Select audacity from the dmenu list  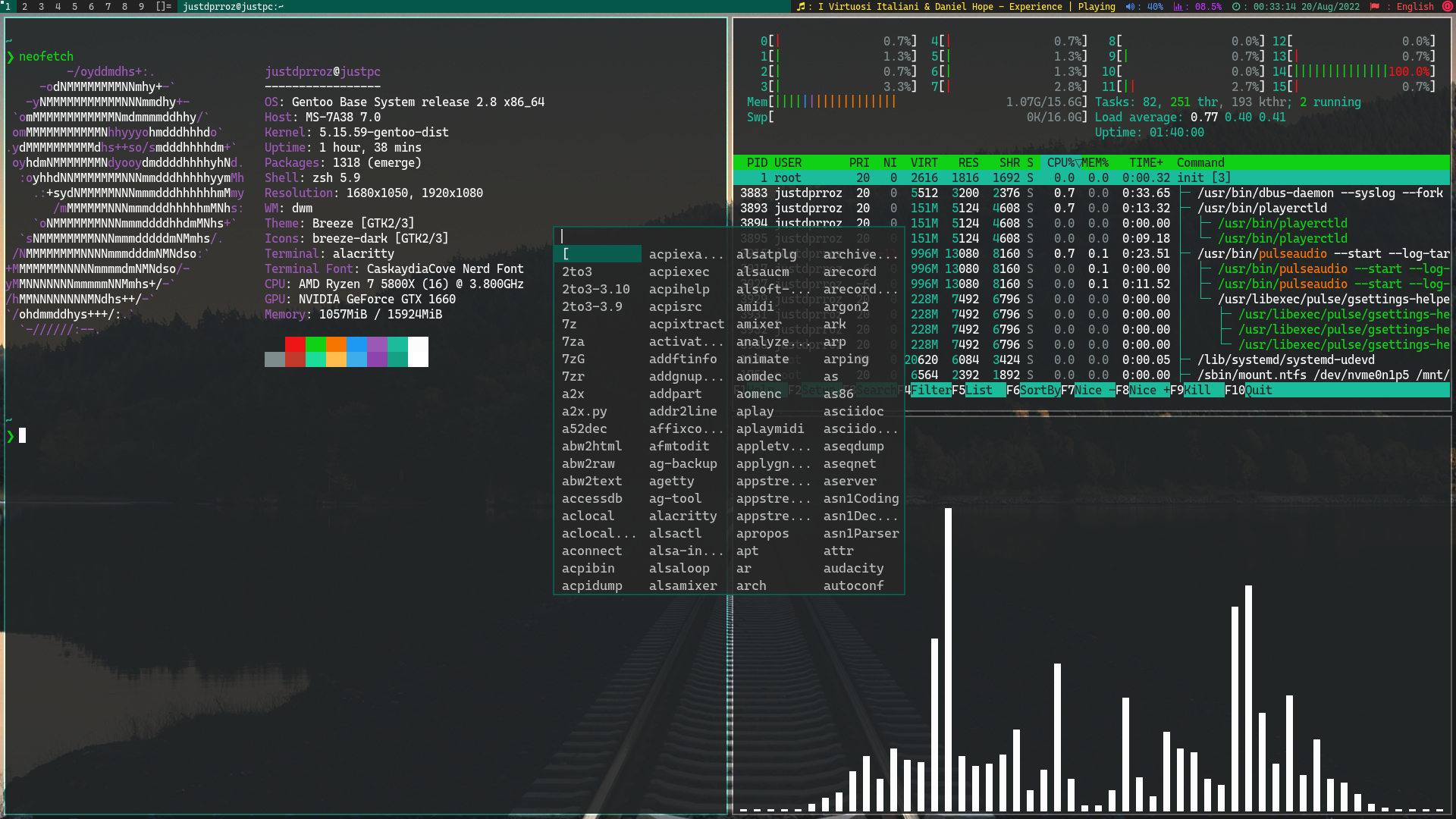click(853, 569)
